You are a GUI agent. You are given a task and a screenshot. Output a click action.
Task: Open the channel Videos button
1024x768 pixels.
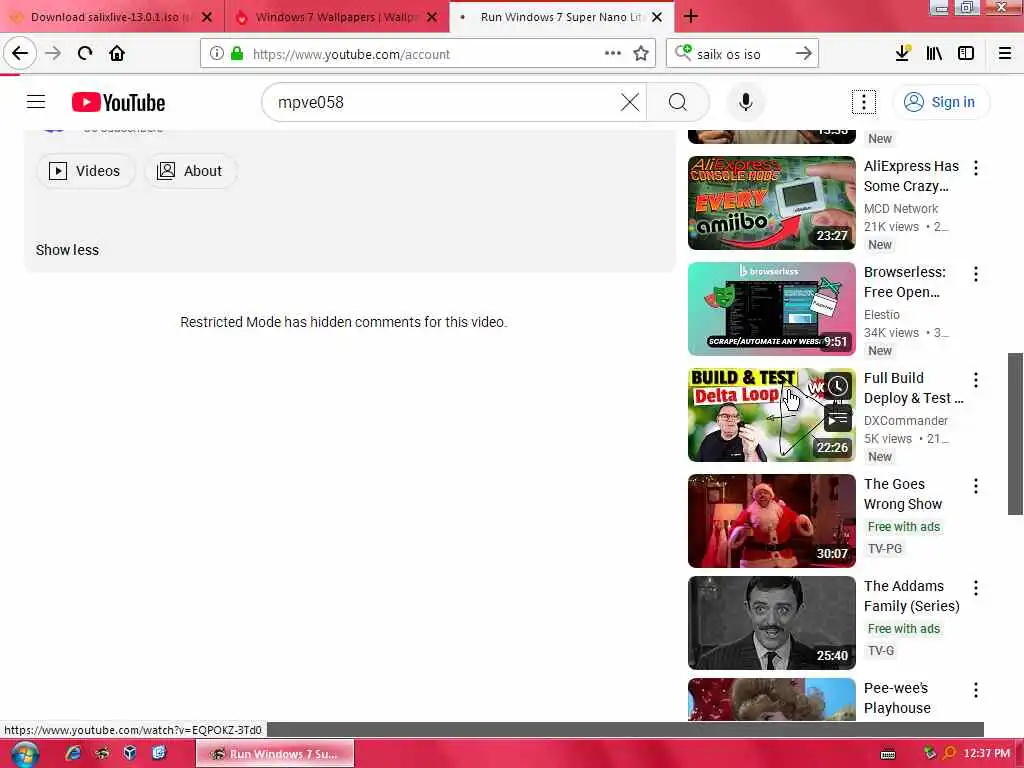point(85,171)
